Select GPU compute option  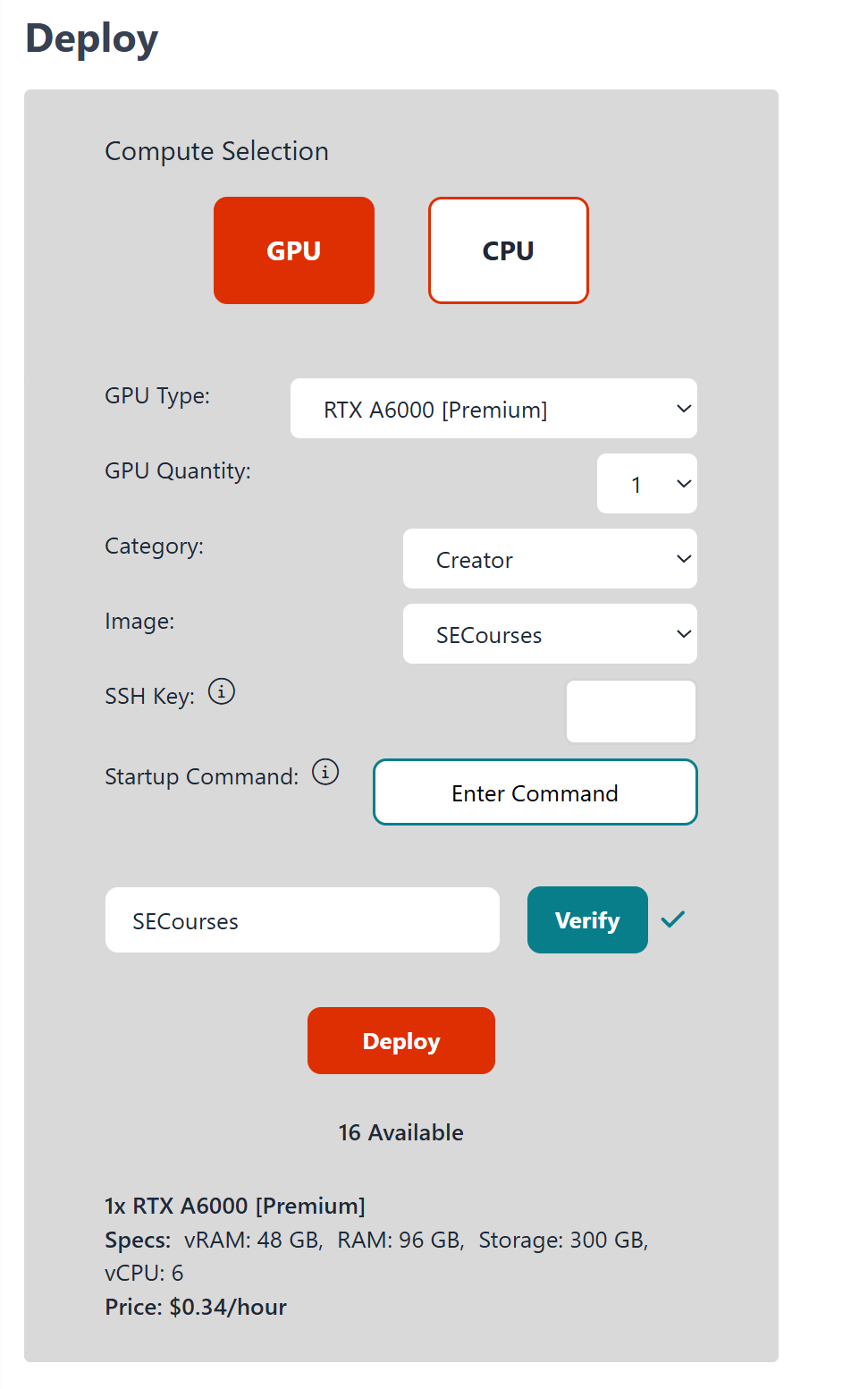click(x=294, y=250)
